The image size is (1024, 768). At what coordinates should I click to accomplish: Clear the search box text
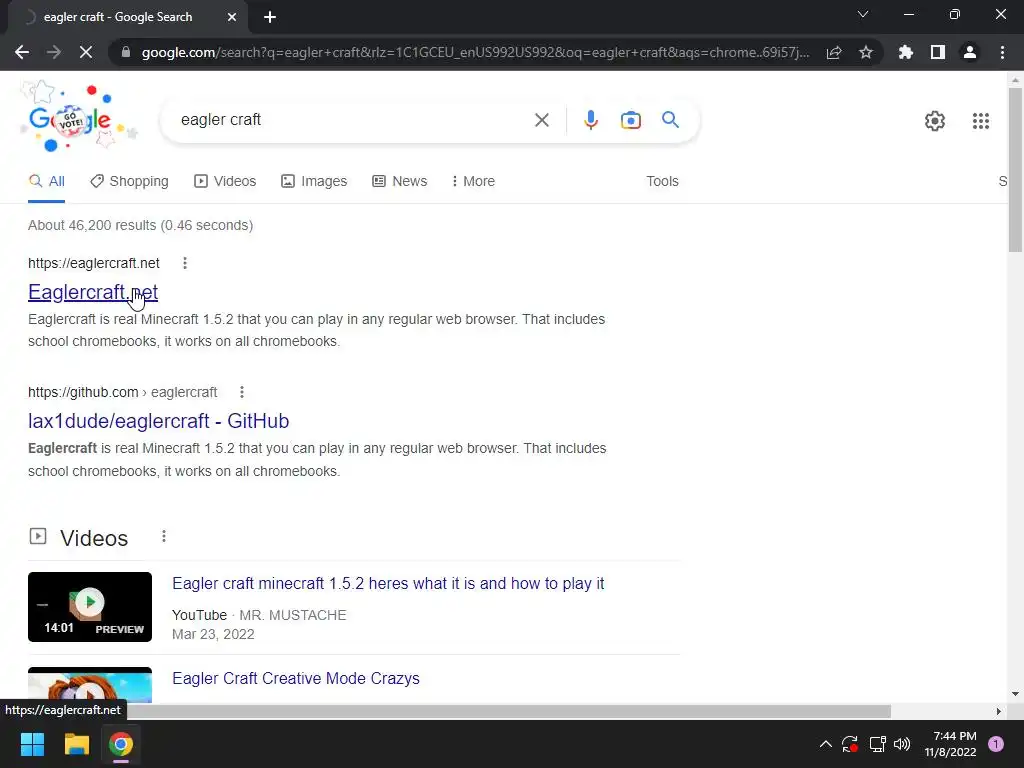pos(541,120)
